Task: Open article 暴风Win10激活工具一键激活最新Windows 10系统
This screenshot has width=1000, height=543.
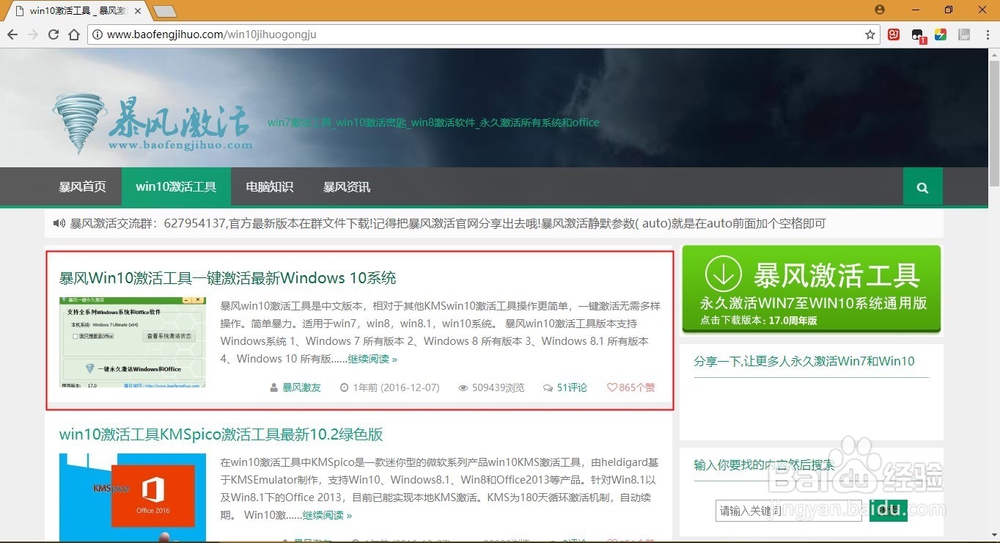Action: click(x=228, y=278)
